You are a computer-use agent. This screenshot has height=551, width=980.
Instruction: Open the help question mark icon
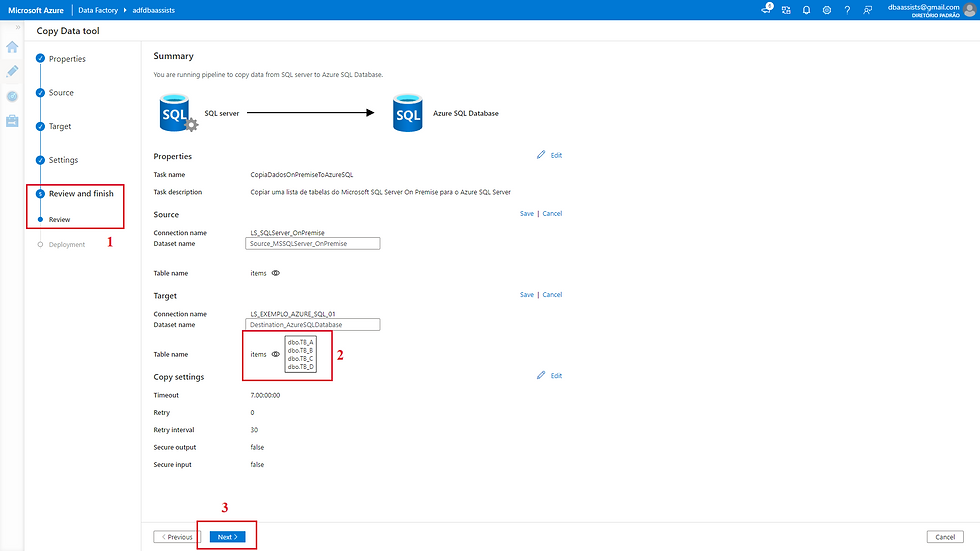pyautogui.click(x=847, y=10)
